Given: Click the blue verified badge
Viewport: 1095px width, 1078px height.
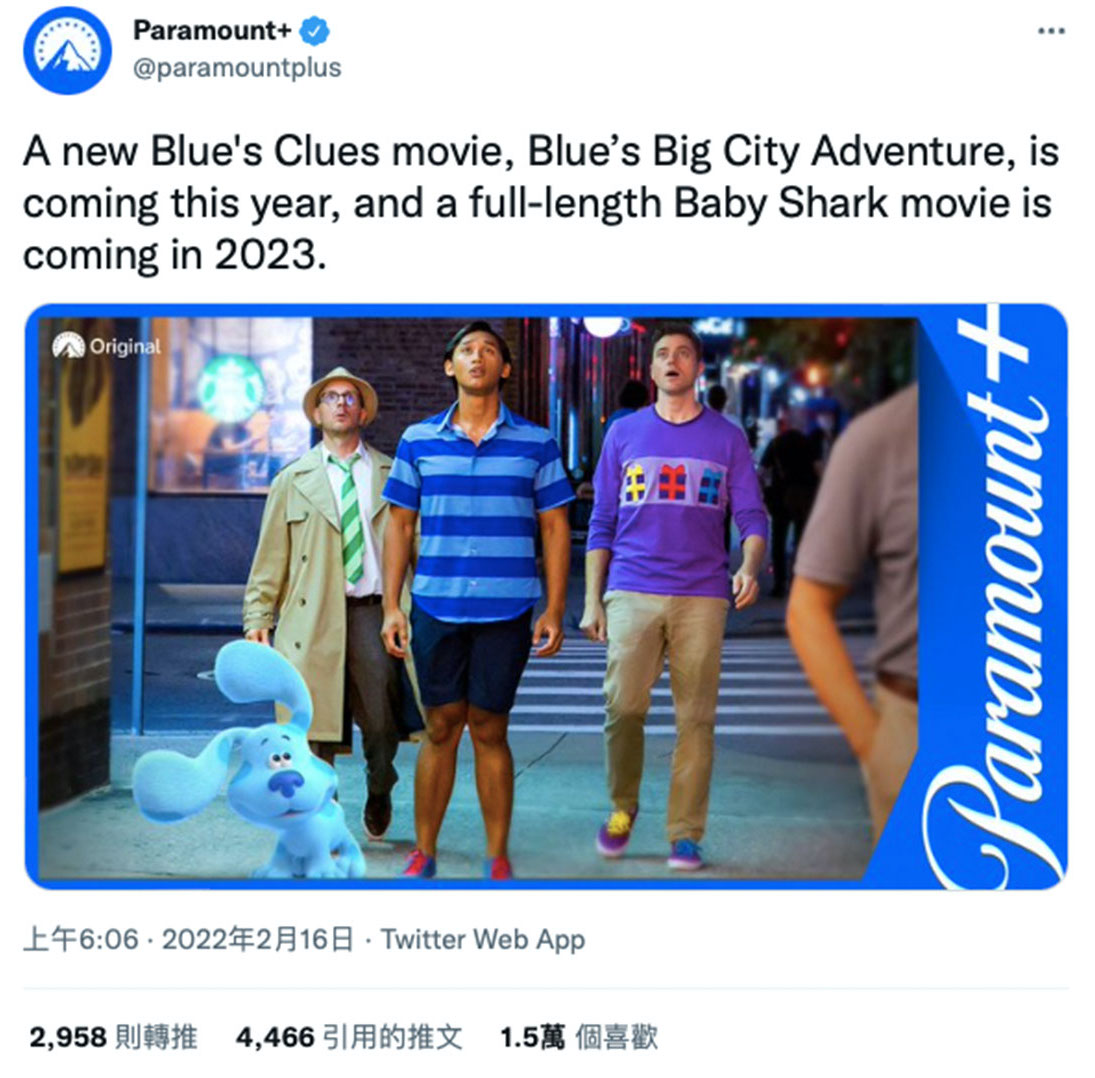Looking at the screenshot, I should pos(314,31).
